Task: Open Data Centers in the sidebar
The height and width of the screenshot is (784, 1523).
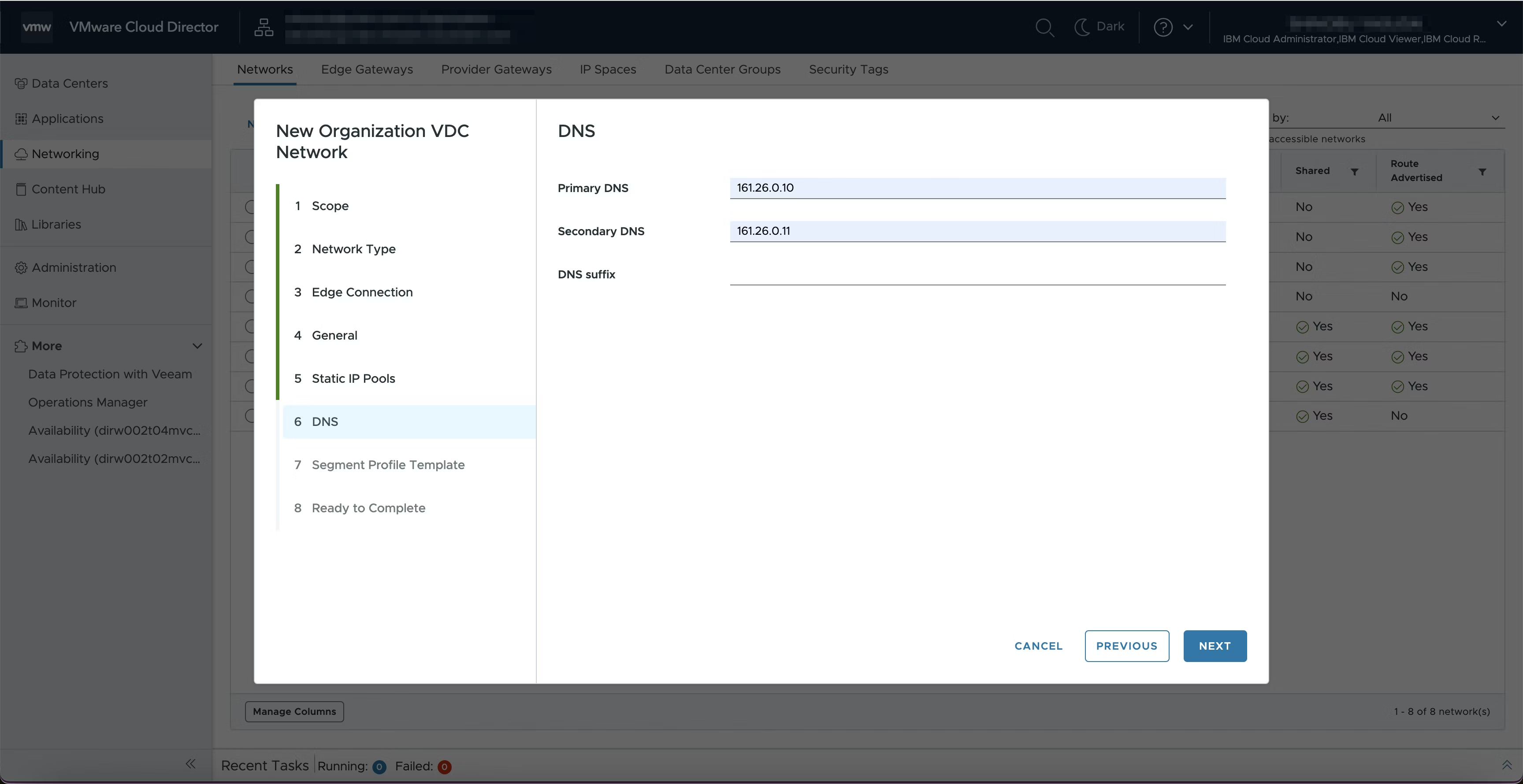Action: pyautogui.click(x=69, y=83)
